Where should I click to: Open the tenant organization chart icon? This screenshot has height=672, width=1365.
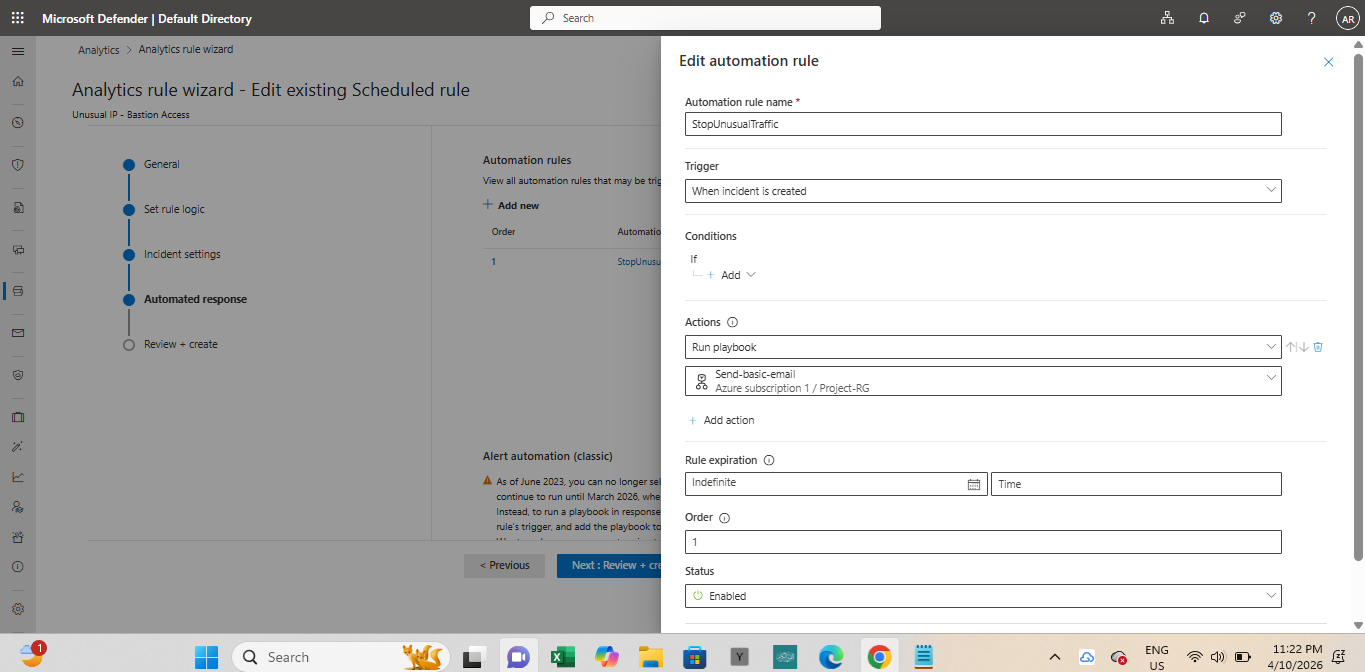pyautogui.click(x=1167, y=18)
